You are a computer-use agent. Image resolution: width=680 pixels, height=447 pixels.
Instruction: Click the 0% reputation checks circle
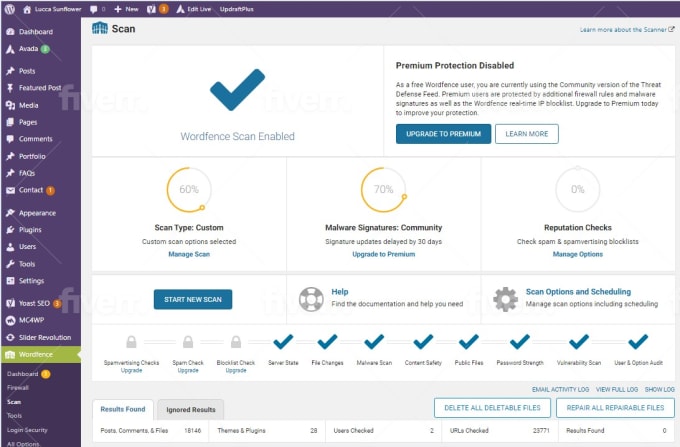pyautogui.click(x=578, y=189)
